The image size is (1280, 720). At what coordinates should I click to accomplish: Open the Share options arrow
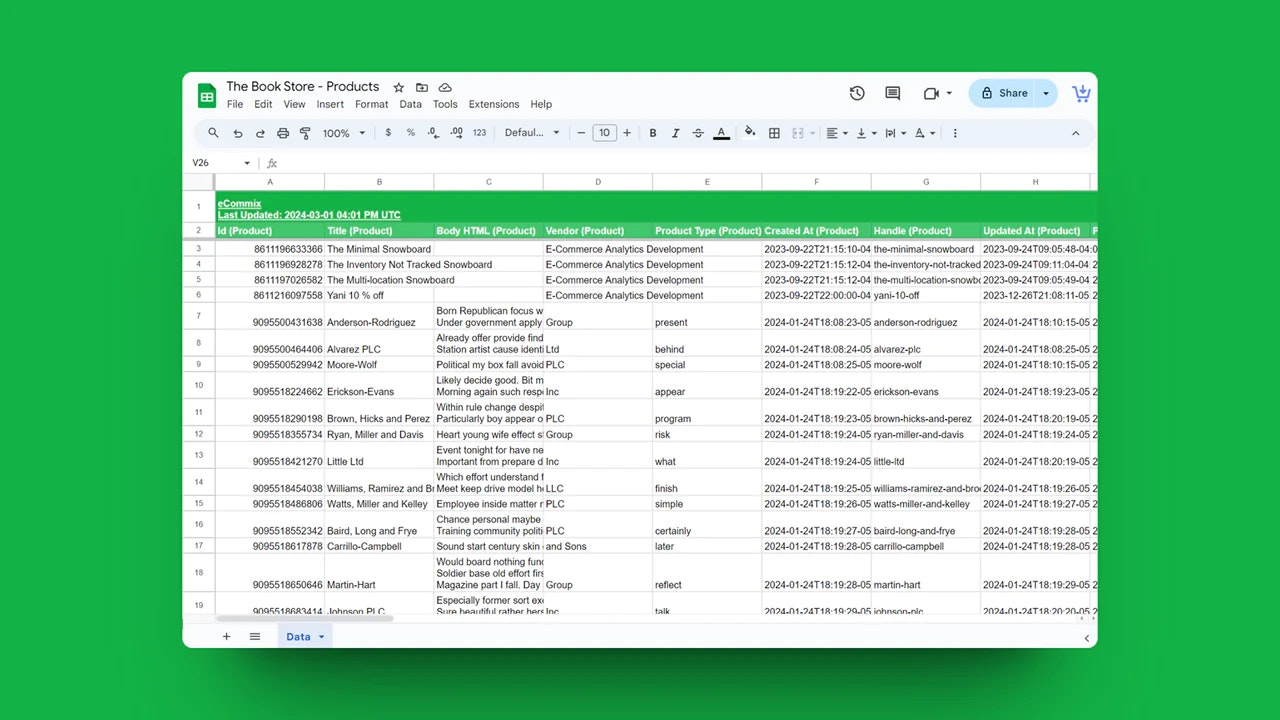pos(1046,93)
